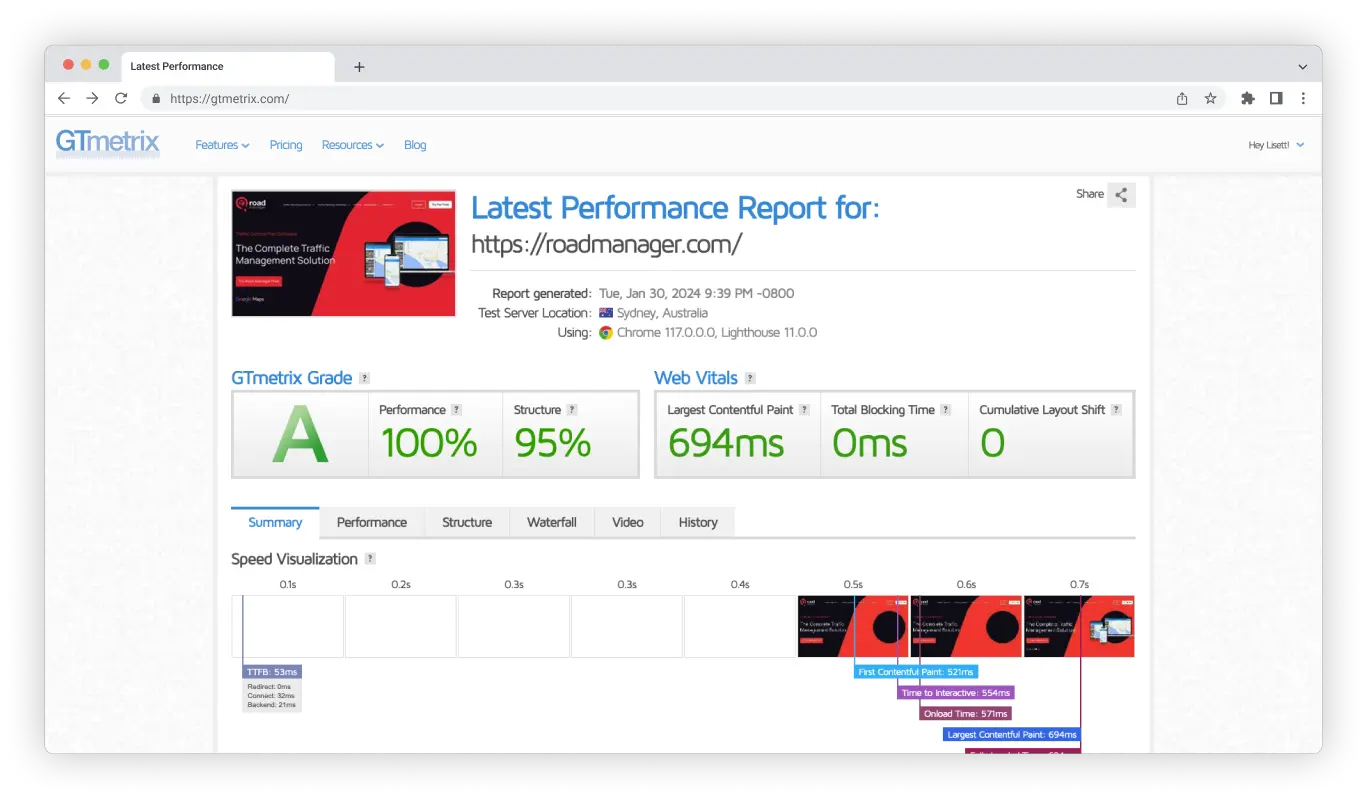Open the Cumulative Layout Shift help icon

point(1117,410)
